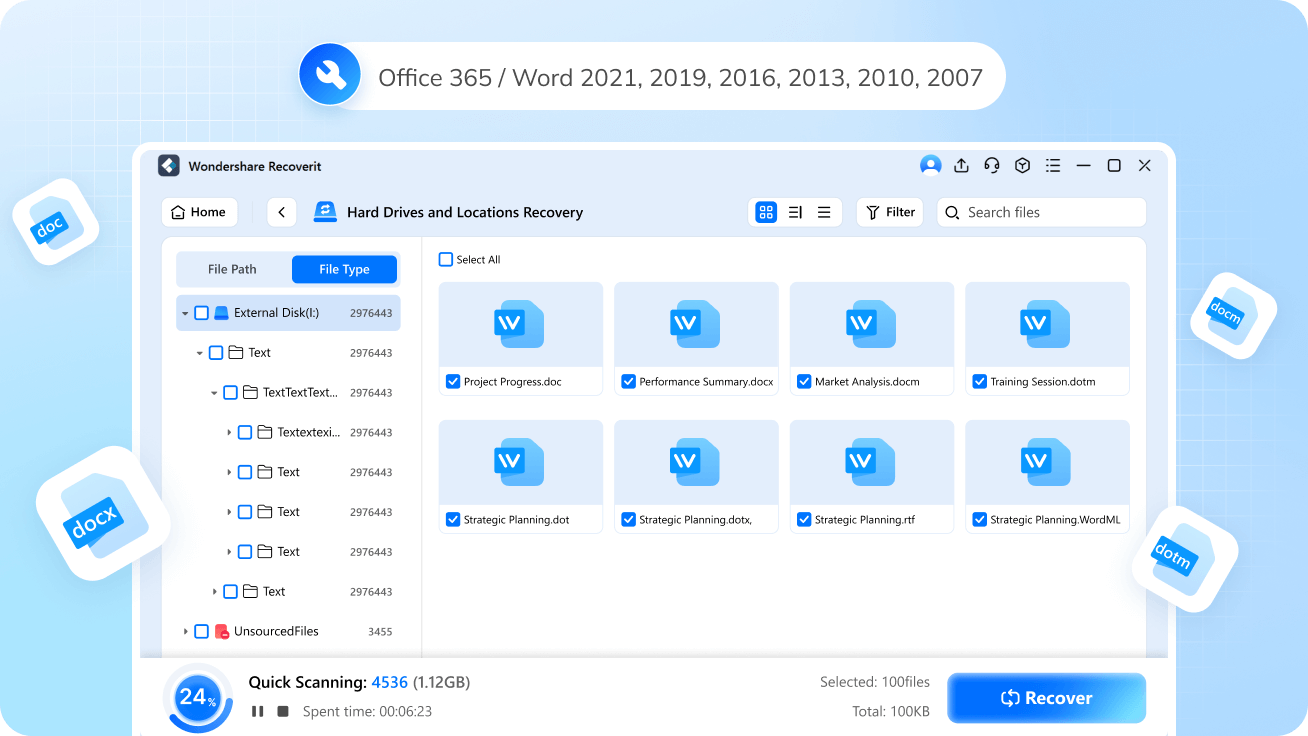Image resolution: width=1308 pixels, height=736 pixels.
Task: Uncheck Strategic Planning.rtf checkbox
Action: pos(804,520)
